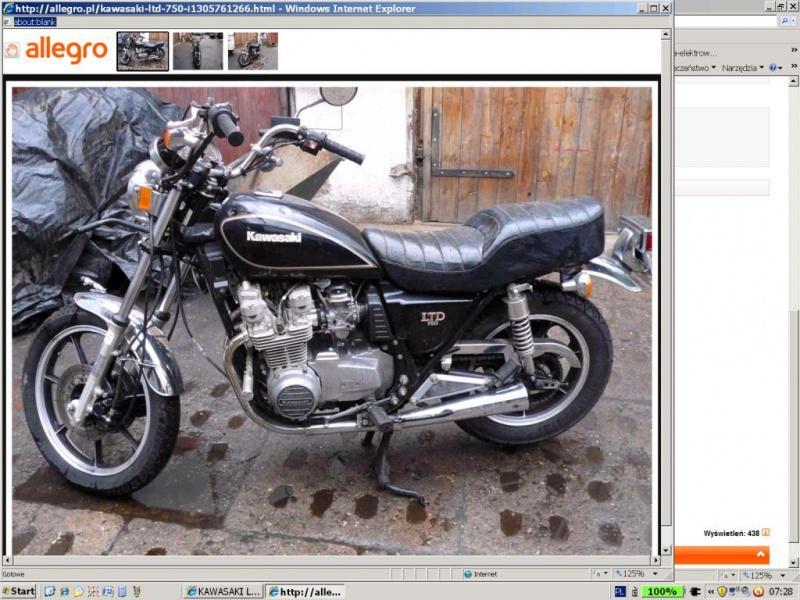800x600 pixels.
Task: Click scroll down arrow in background window
Action: click(793, 563)
